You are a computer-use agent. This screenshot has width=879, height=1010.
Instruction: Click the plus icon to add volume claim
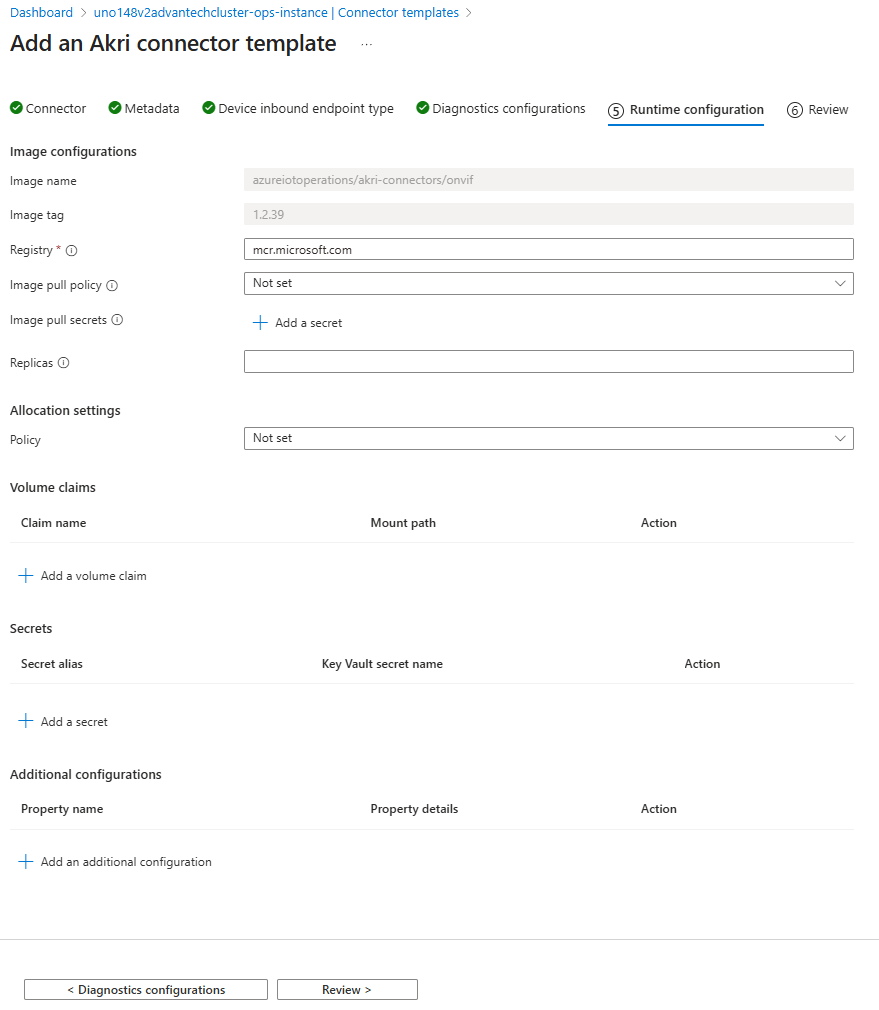[x=26, y=576]
